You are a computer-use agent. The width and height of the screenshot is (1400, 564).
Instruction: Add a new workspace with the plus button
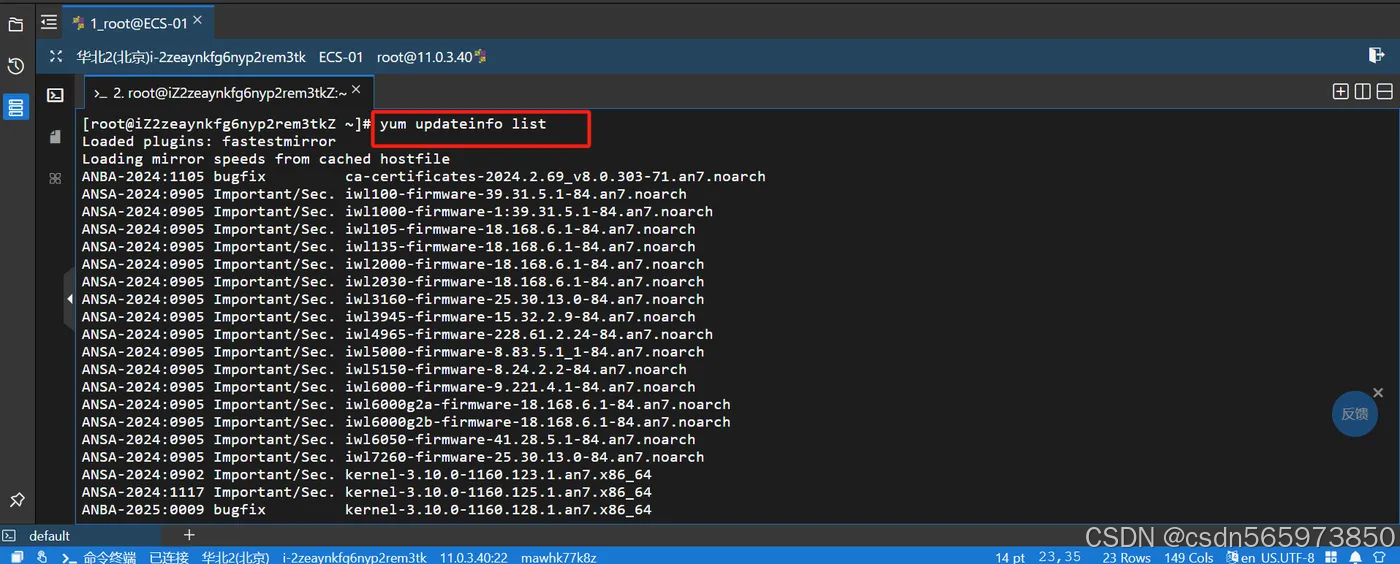(189, 536)
